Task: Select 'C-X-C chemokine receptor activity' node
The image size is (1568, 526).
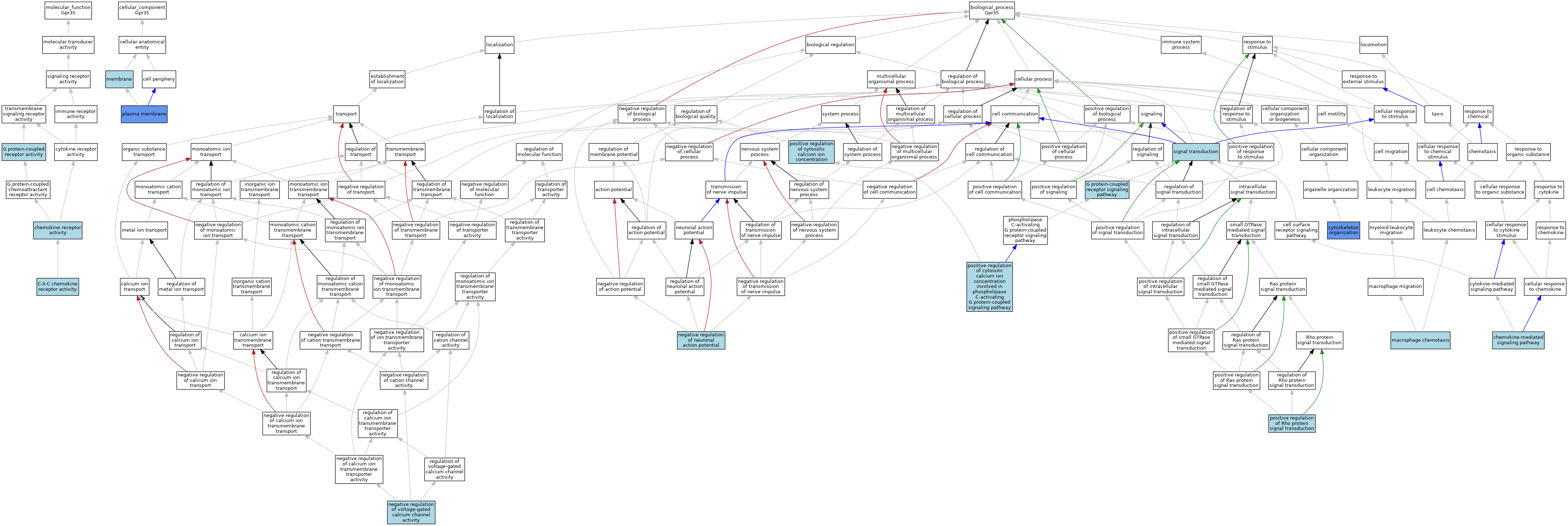Action: click(58, 286)
